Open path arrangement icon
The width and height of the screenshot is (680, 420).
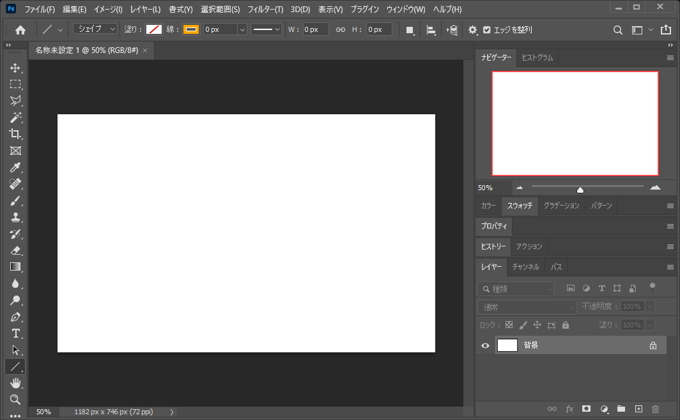tap(451, 30)
